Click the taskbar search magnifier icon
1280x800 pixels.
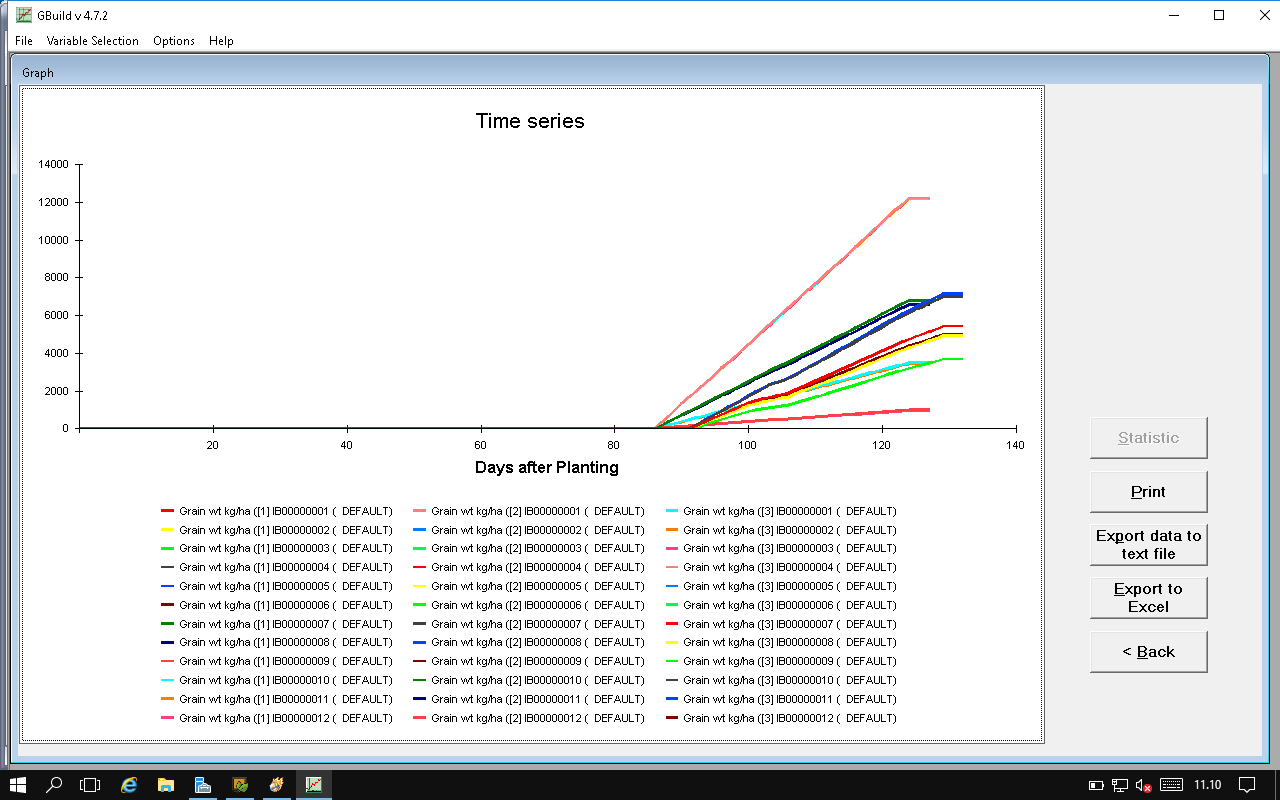click(x=55, y=785)
